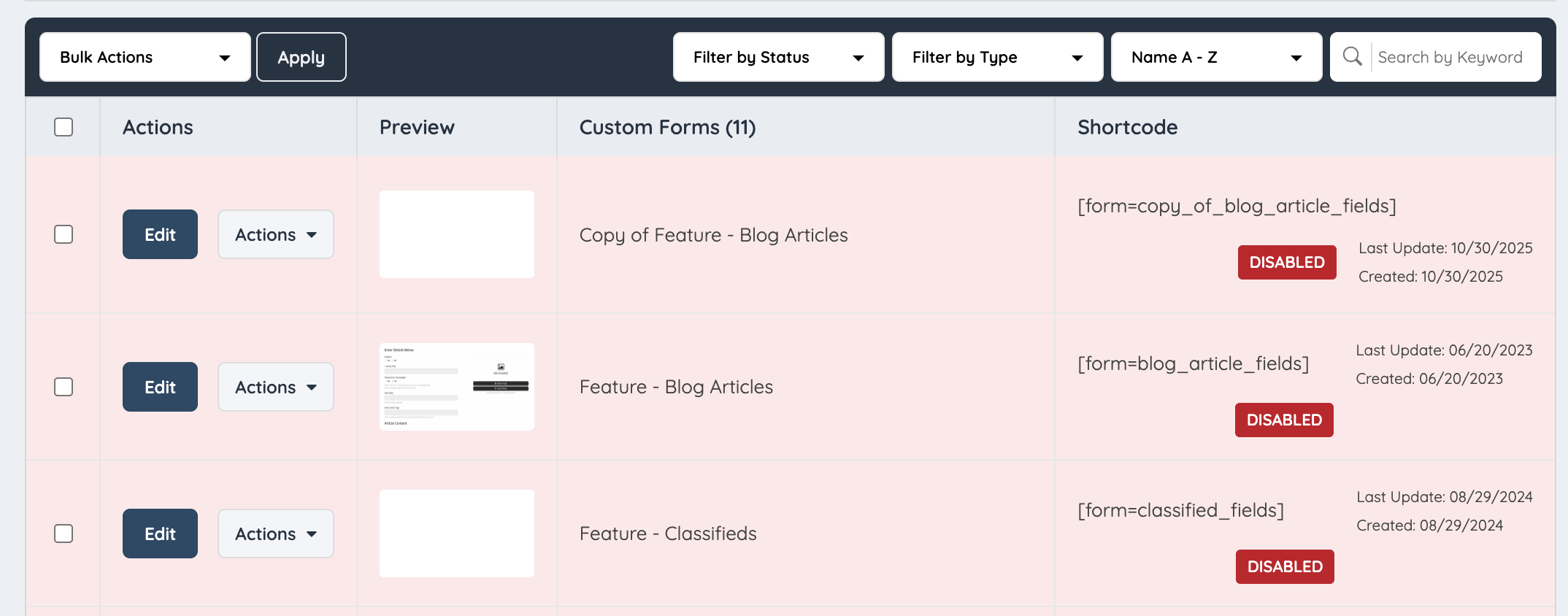Edit the Copy of Feature - Blog Articles form

(160, 234)
